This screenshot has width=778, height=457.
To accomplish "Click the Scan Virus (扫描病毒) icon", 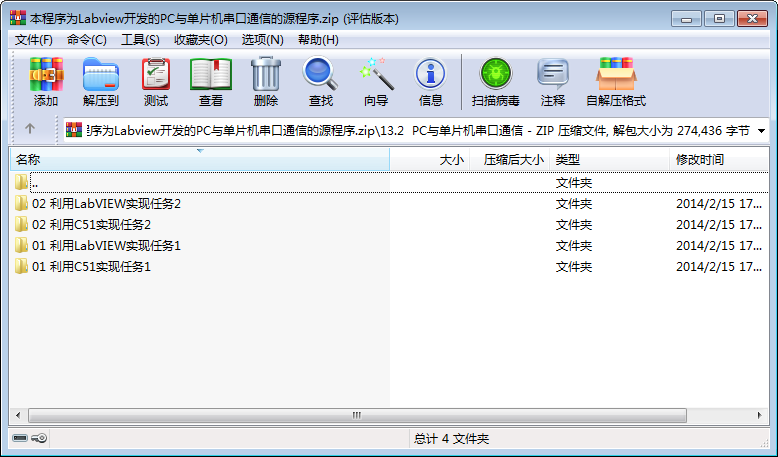I will [x=496, y=74].
